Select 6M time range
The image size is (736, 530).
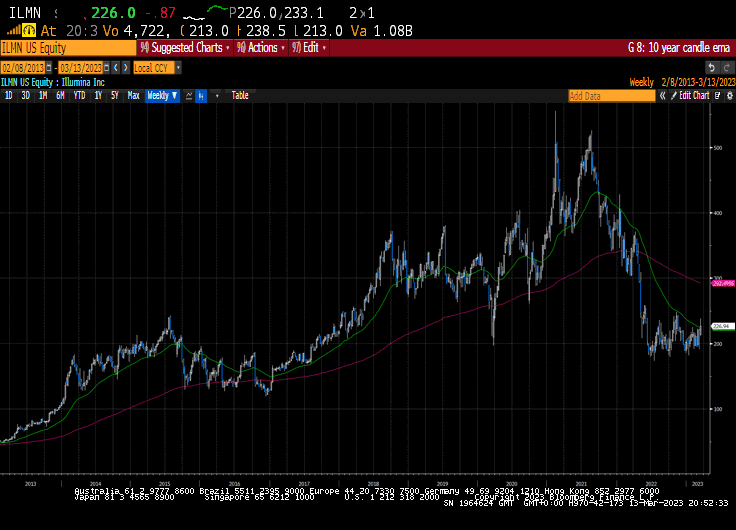coord(60,96)
